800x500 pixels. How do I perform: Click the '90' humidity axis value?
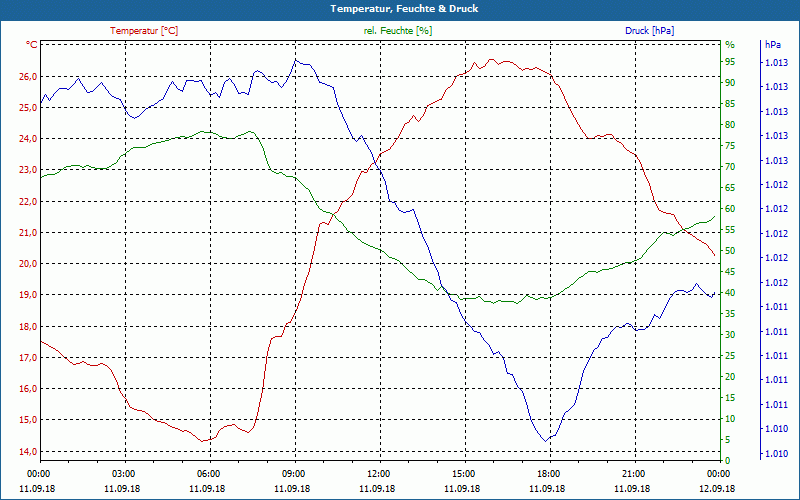[x=730, y=83]
